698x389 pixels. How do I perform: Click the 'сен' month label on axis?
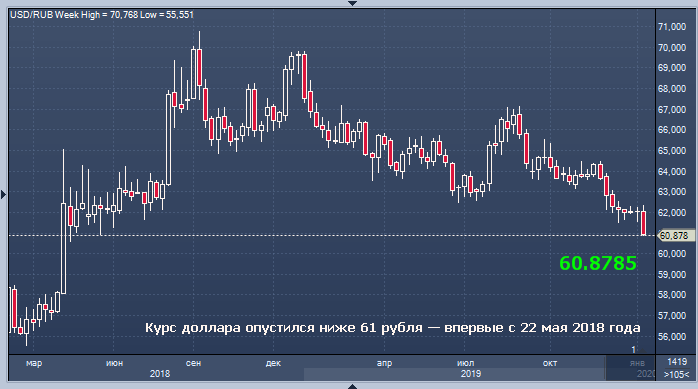(193, 363)
